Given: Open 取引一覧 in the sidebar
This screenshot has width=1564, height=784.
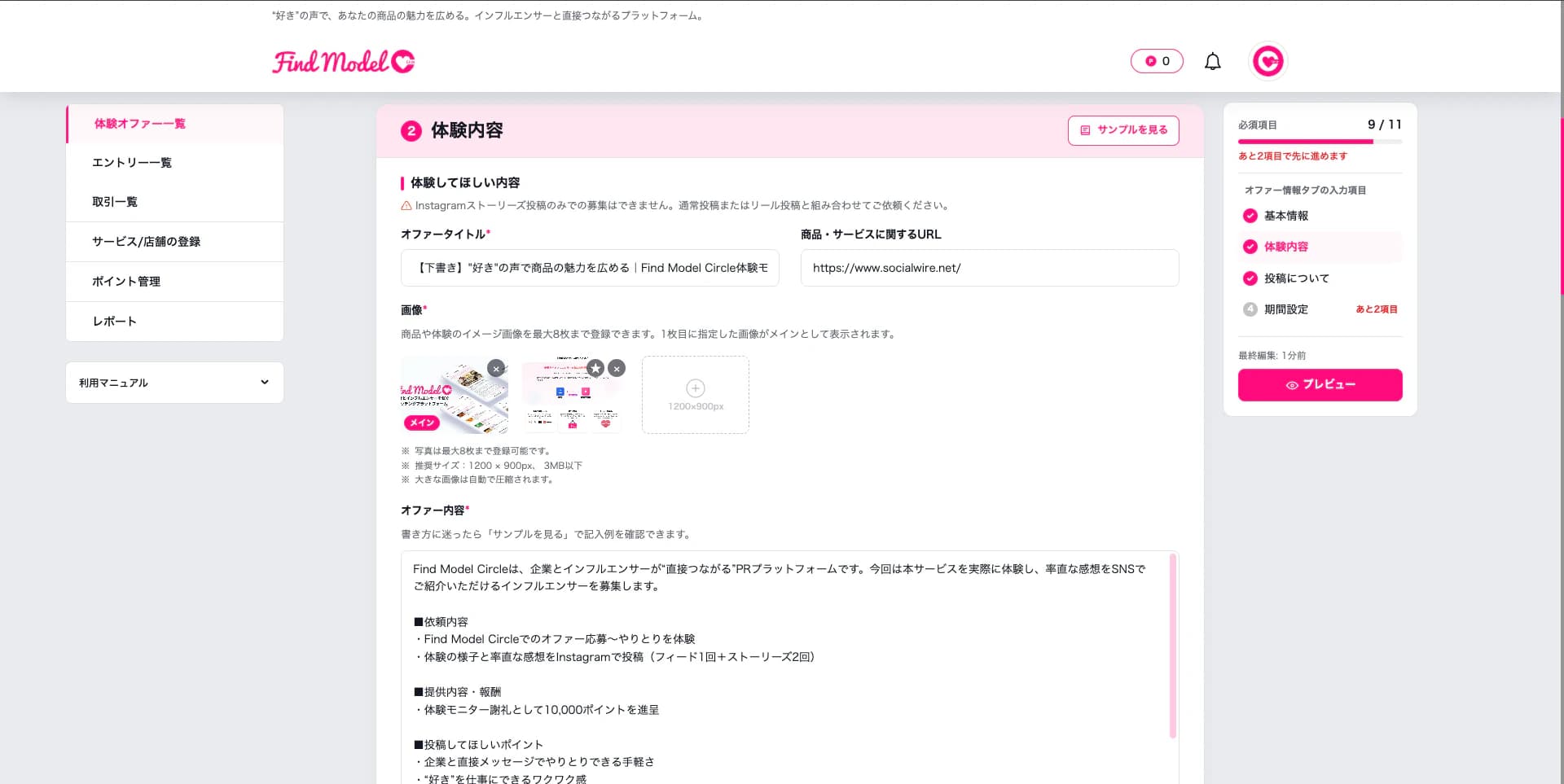Looking at the screenshot, I should click(174, 202).
